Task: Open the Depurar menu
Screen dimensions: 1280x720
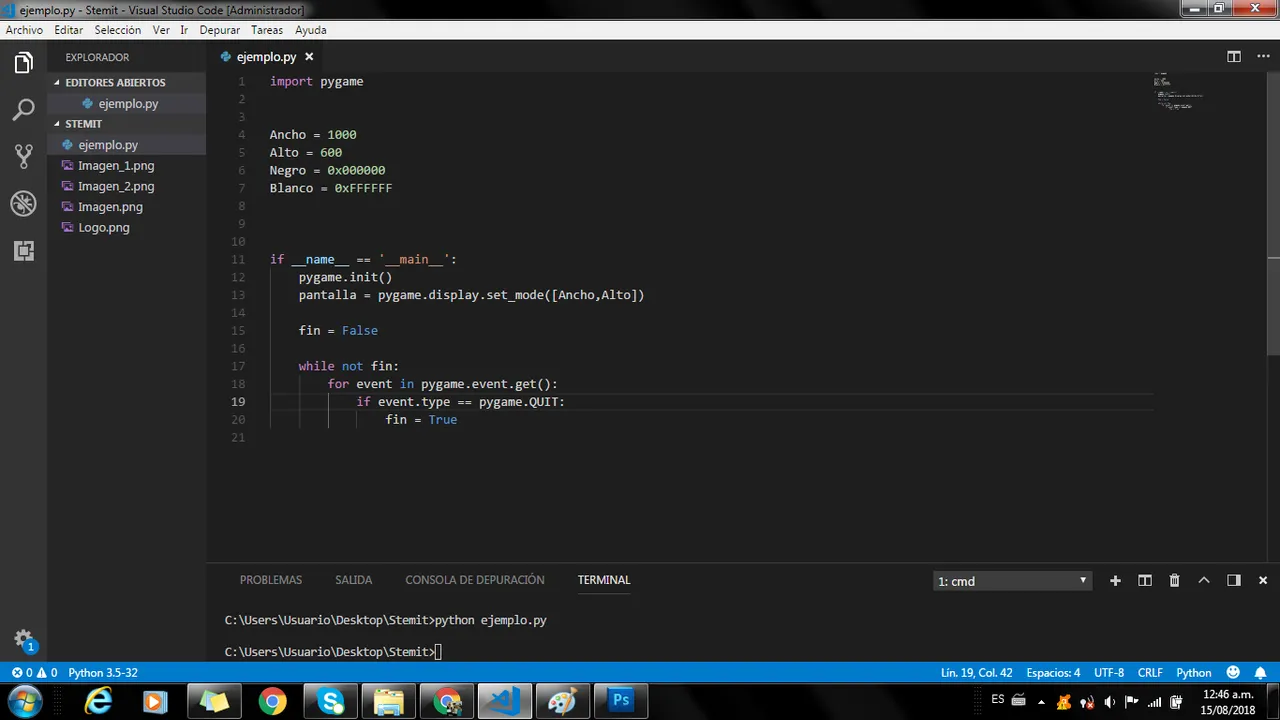Action: pos(219,30)
